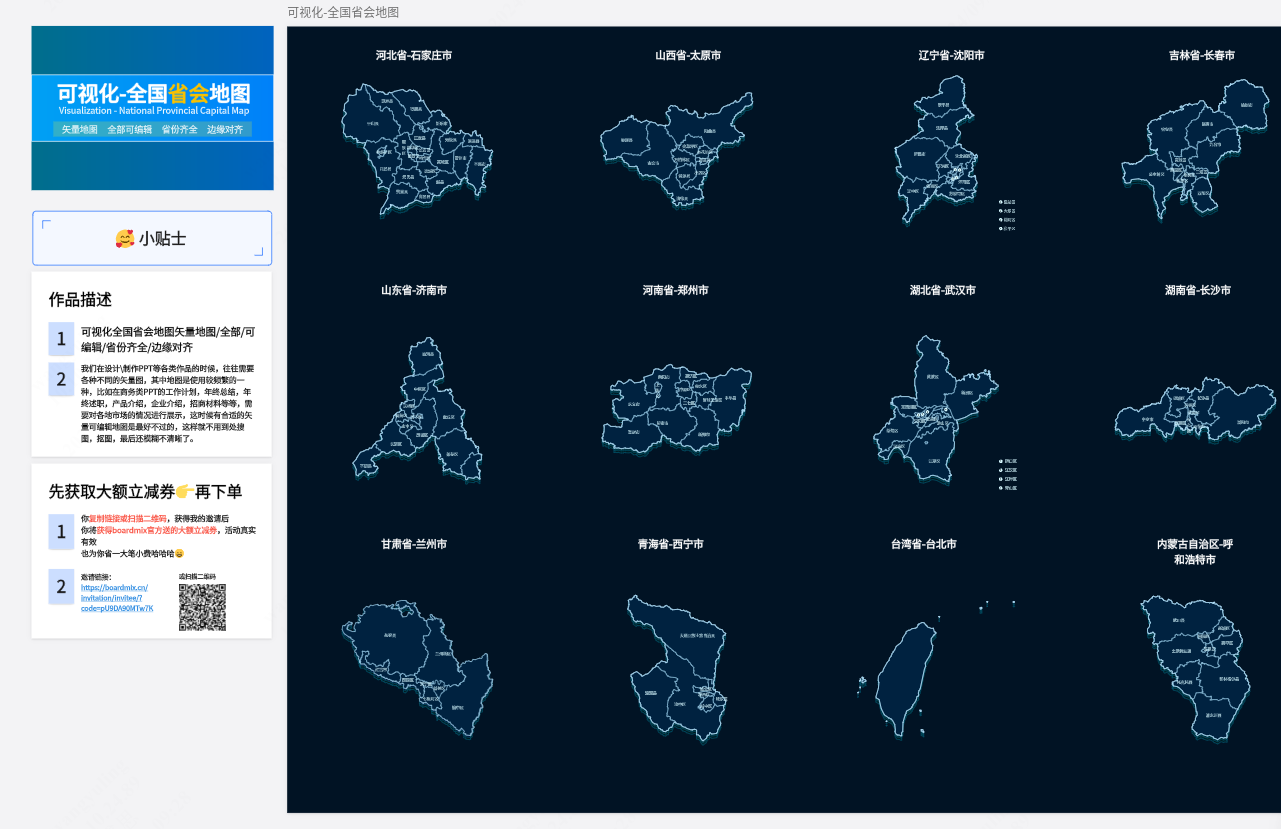Select the 辽宁省-沈阳市 map graphic

938,150
